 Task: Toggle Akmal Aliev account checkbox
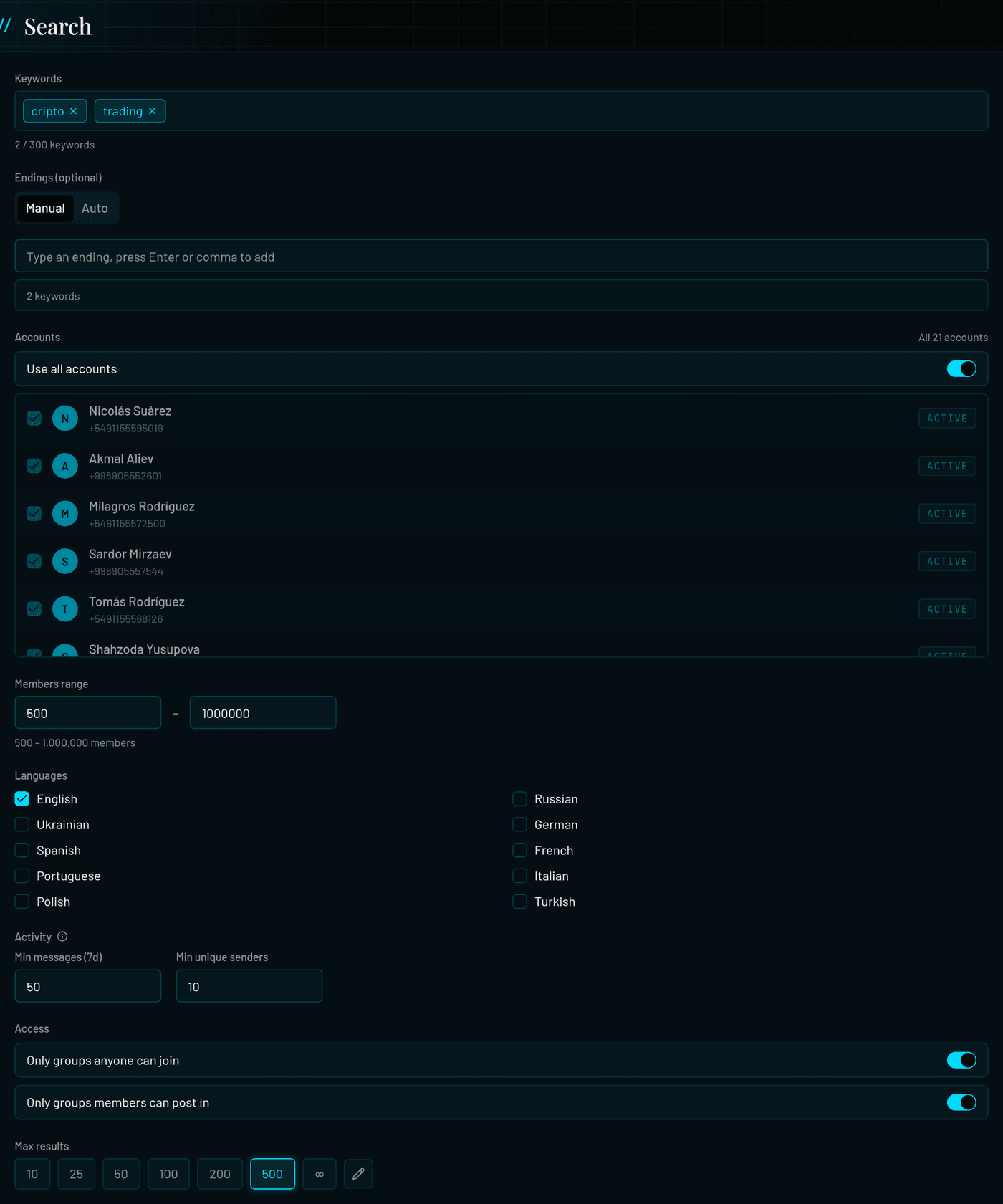tap(34, 466)
